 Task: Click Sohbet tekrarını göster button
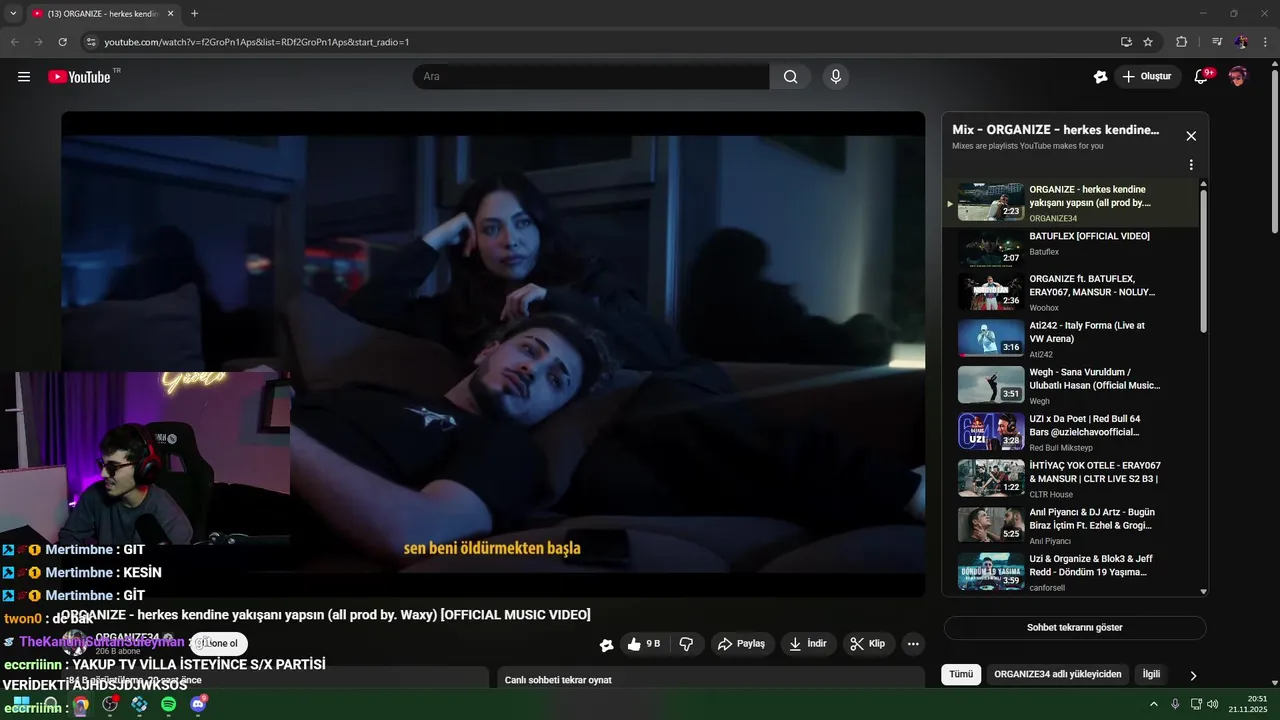pos(1075,628)
